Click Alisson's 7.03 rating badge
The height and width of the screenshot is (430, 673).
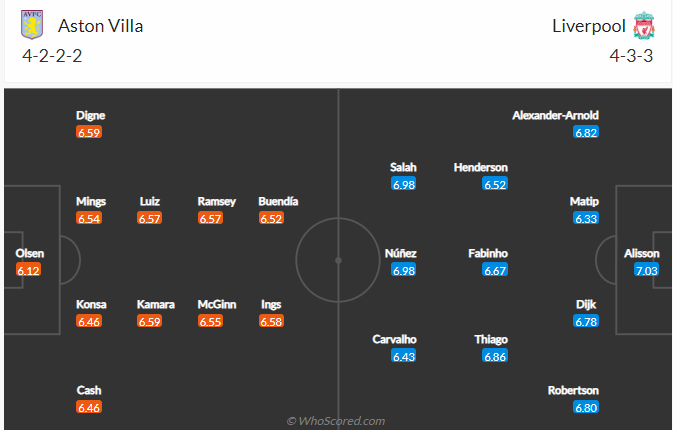[x=645, y=270]
